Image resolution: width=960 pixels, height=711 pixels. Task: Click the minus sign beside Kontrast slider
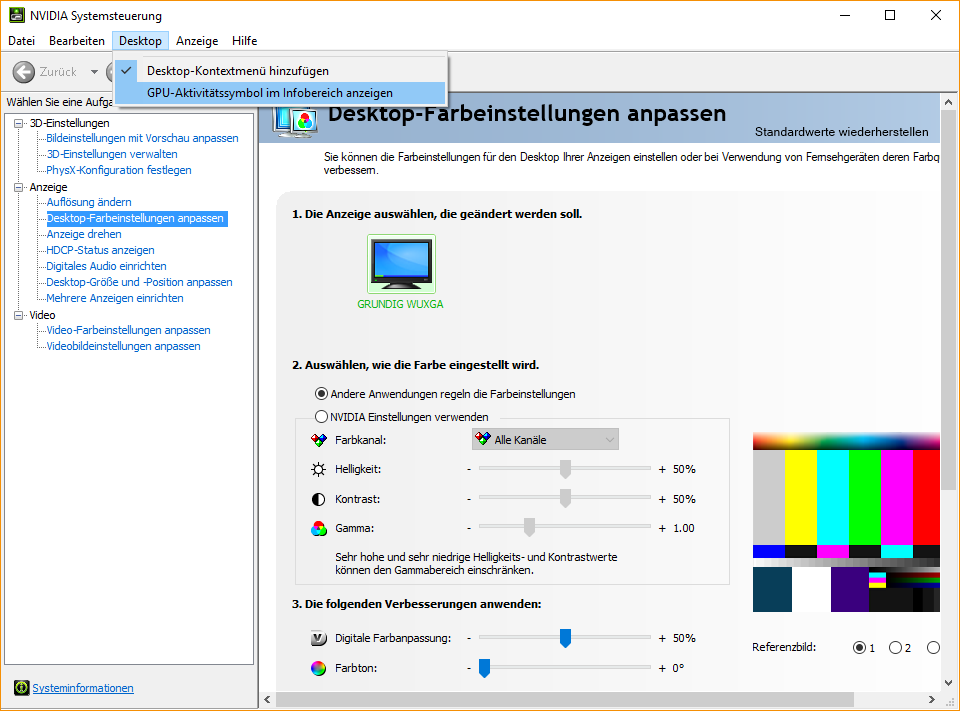(x=469, y=499)
